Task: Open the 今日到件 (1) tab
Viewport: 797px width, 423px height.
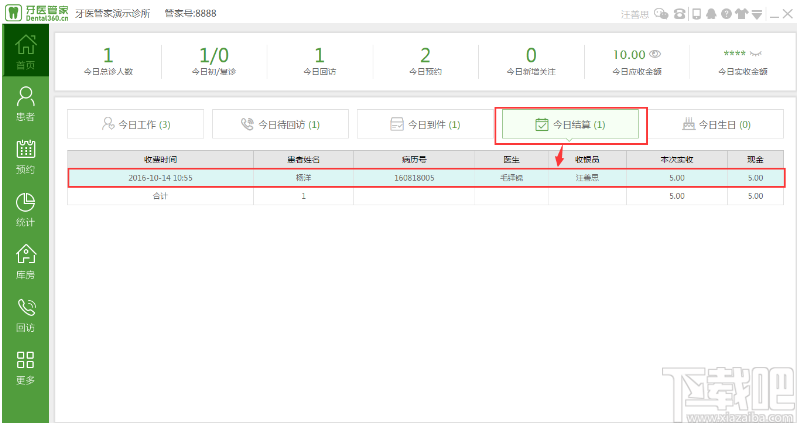Action: coord(425,124)
